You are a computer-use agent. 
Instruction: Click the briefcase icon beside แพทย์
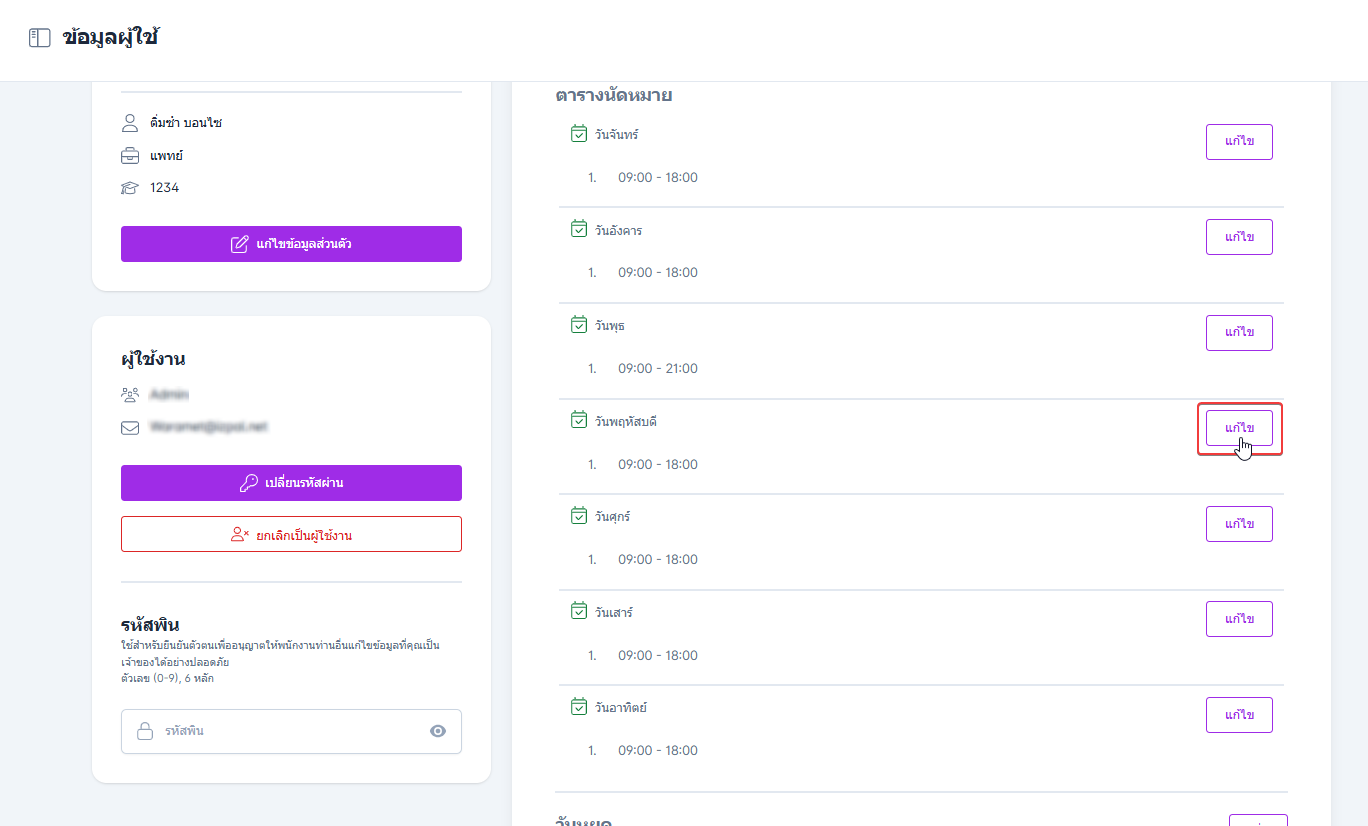coord(130,156)
